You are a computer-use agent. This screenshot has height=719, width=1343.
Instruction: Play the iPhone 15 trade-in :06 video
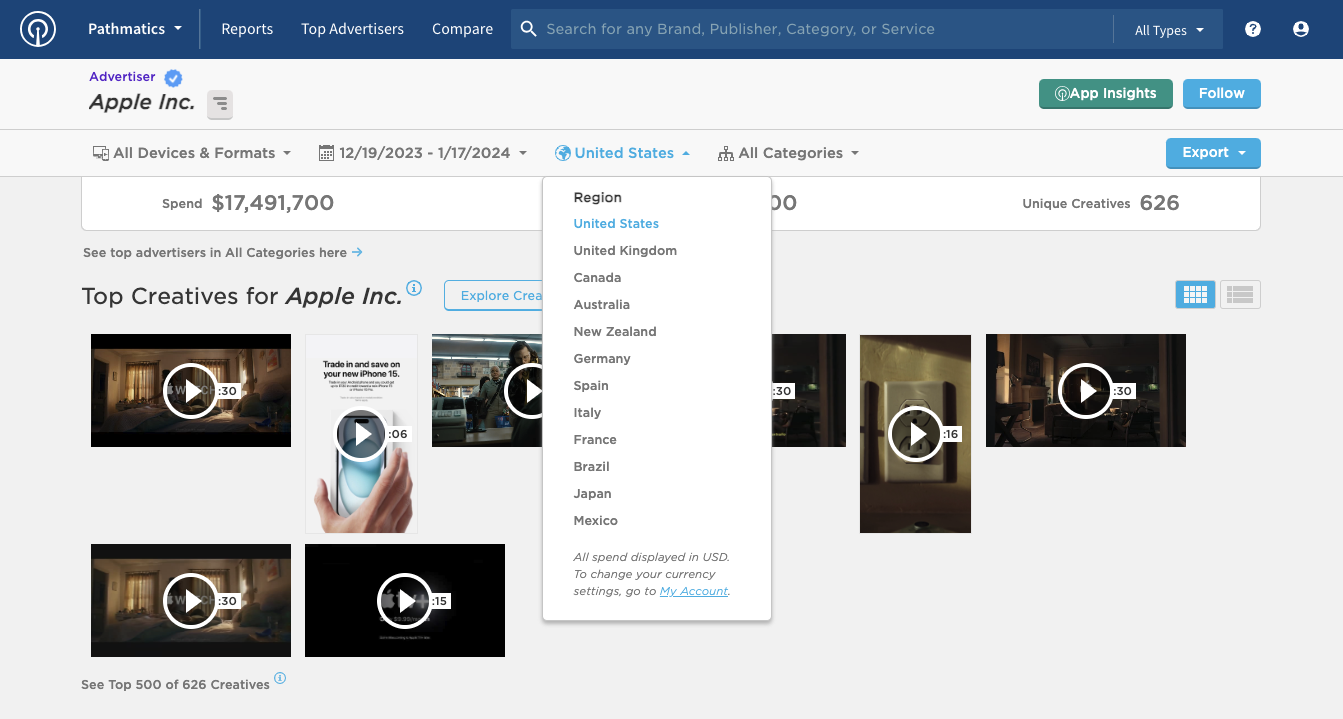(x=361, y=434)
